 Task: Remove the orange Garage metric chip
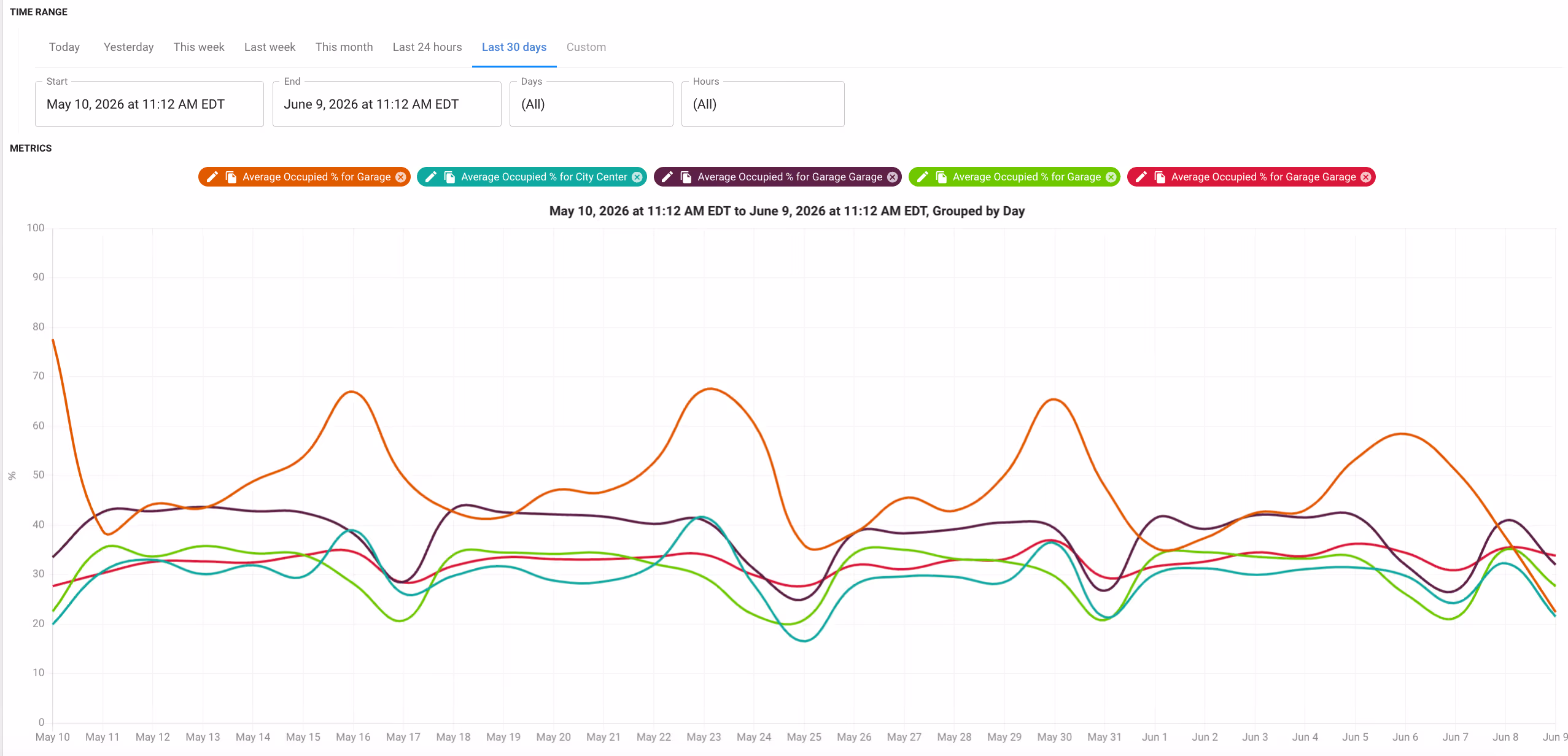coord(401,177)
